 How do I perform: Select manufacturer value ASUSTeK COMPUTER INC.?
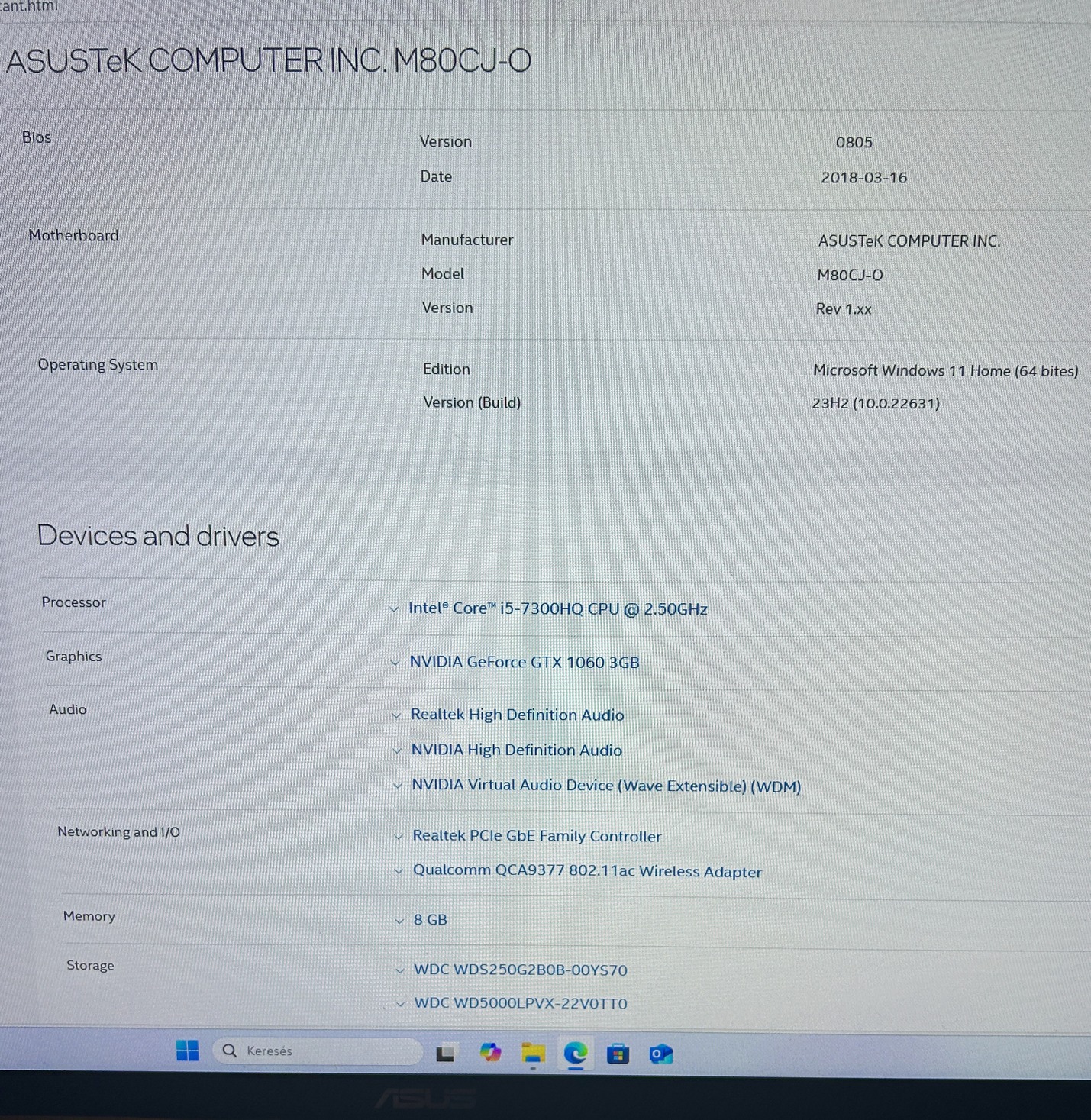[909, 241]
